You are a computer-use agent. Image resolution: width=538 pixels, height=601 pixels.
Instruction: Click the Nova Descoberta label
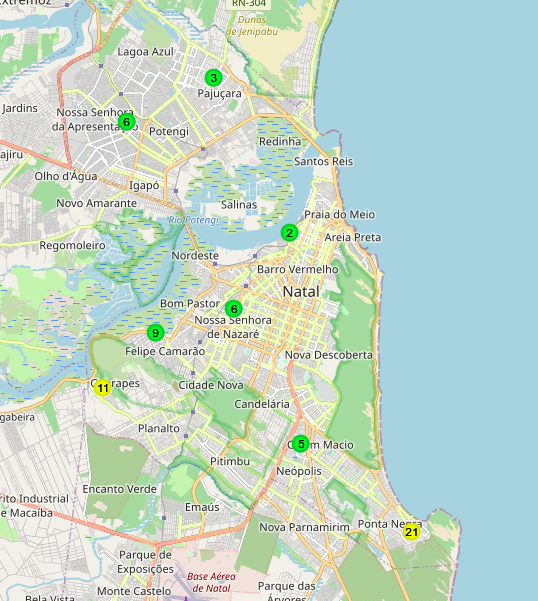[328, 355]
